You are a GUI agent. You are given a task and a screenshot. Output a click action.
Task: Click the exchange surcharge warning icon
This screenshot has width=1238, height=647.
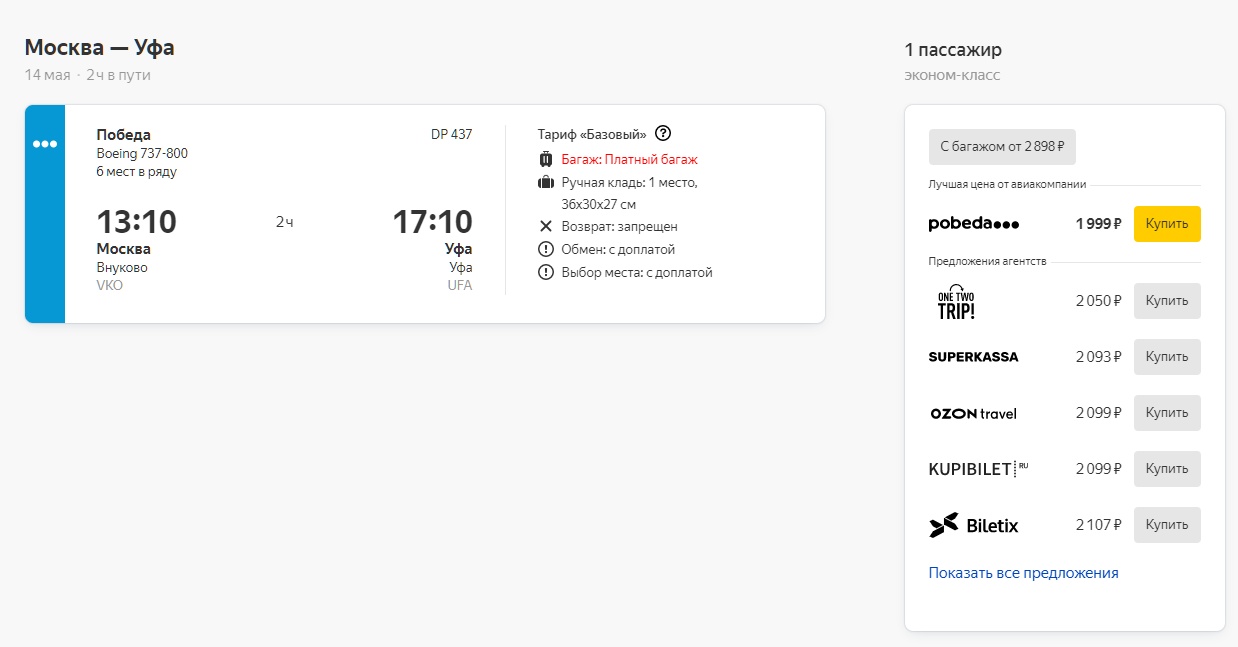pos(545,249)
